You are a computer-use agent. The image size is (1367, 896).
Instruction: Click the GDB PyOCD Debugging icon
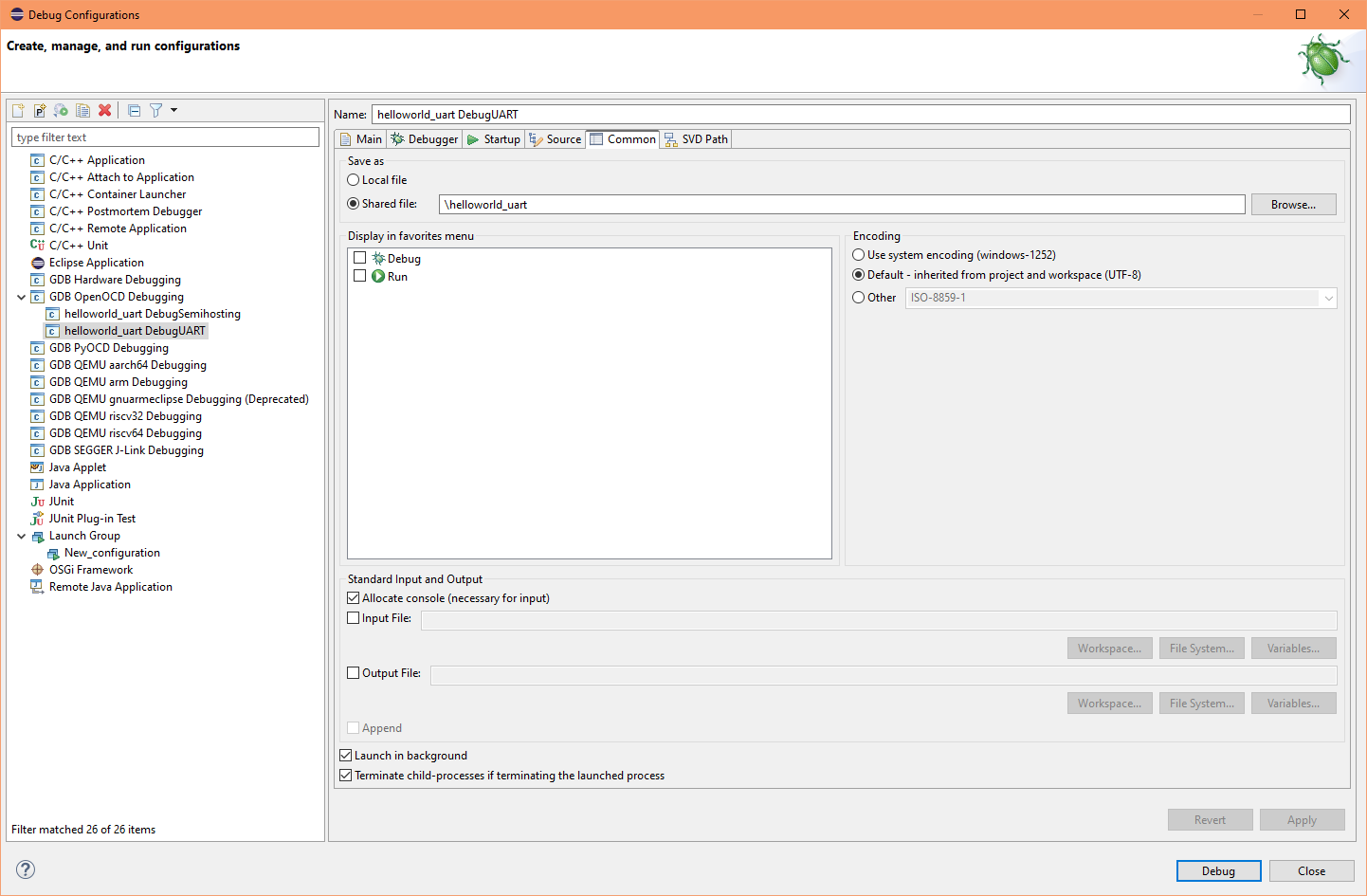pos(37,348)
